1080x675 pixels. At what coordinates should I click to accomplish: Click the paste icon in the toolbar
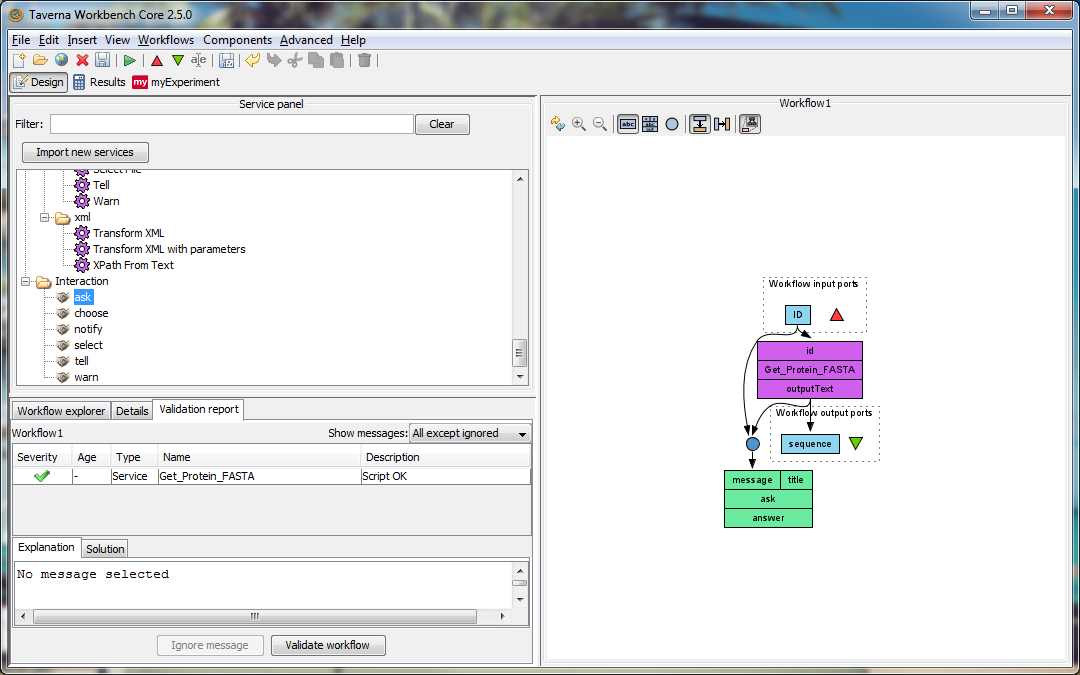point(337,61)
